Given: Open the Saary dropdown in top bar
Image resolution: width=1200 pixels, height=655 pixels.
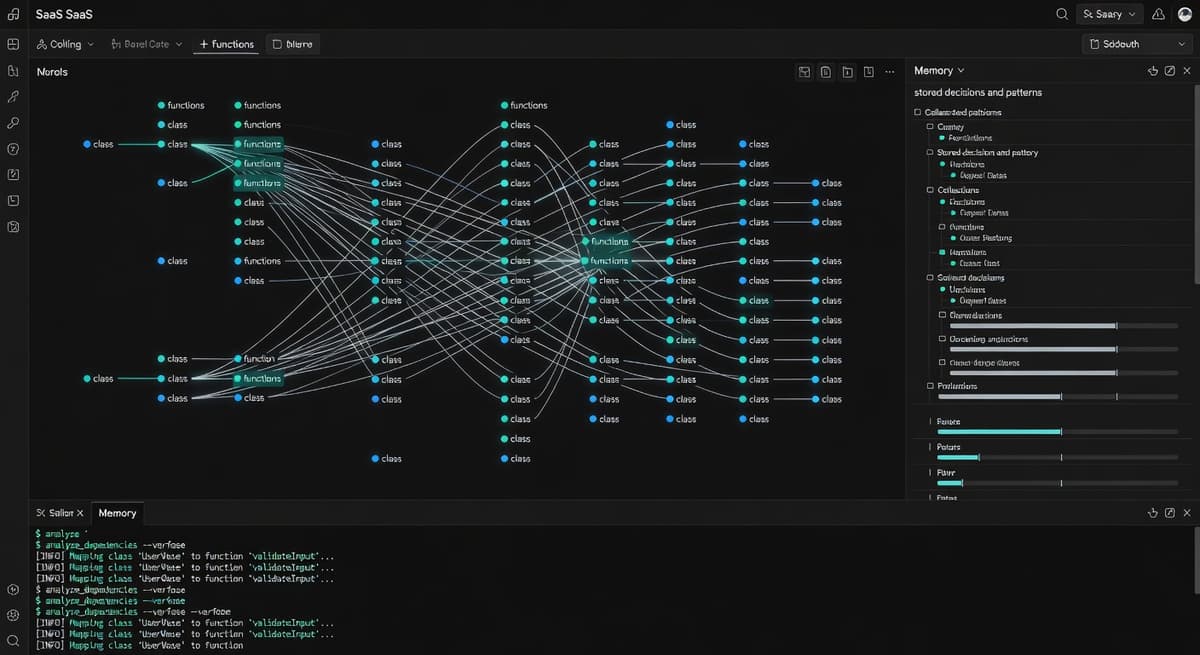Looking at the screenshot, I should click(x=1109, y=14).
